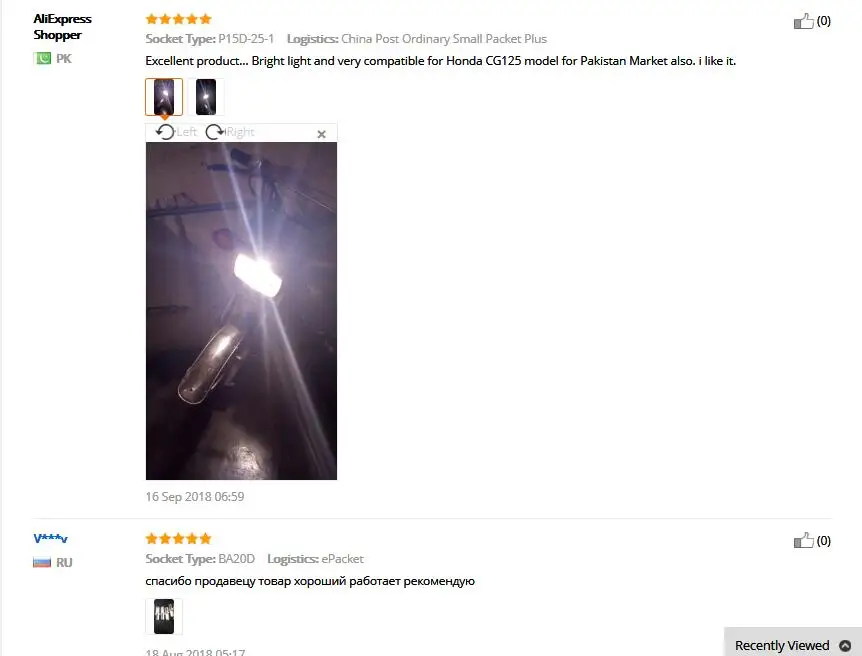Click the 'Right' rotate label
The image size is (862, 656).
[241, 132]
